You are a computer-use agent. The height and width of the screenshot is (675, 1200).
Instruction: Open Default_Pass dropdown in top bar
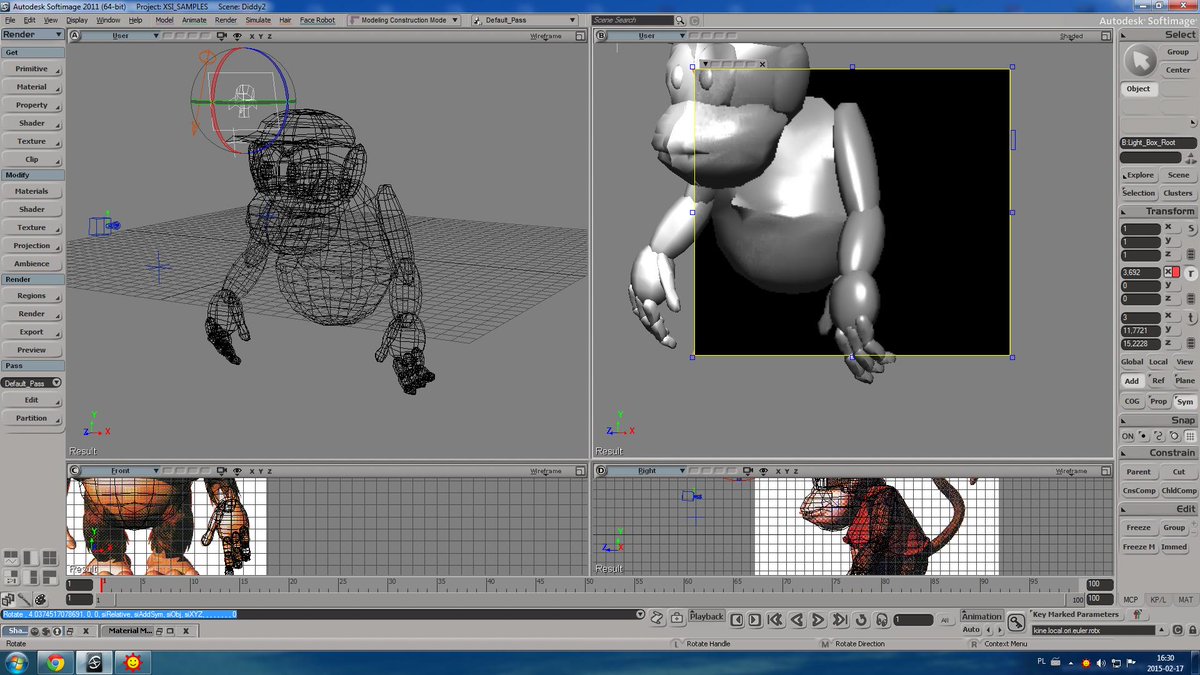(524, 20)
